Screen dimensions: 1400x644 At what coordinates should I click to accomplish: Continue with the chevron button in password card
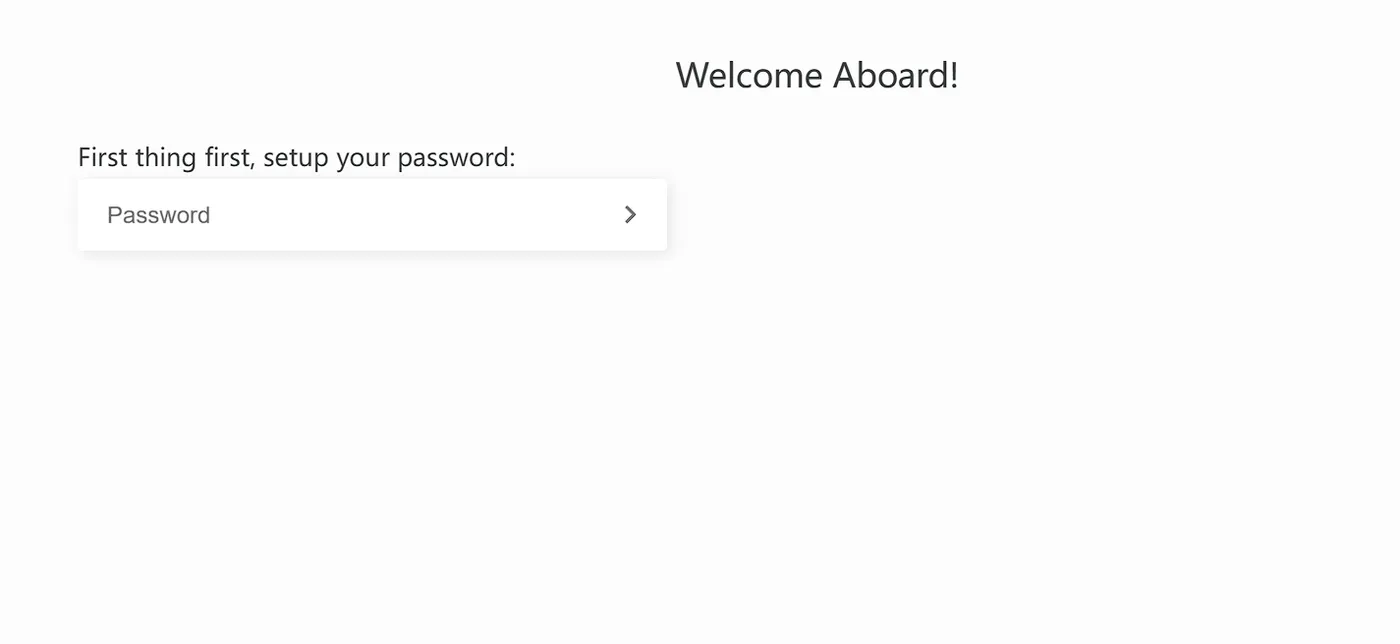coord(630,215)
